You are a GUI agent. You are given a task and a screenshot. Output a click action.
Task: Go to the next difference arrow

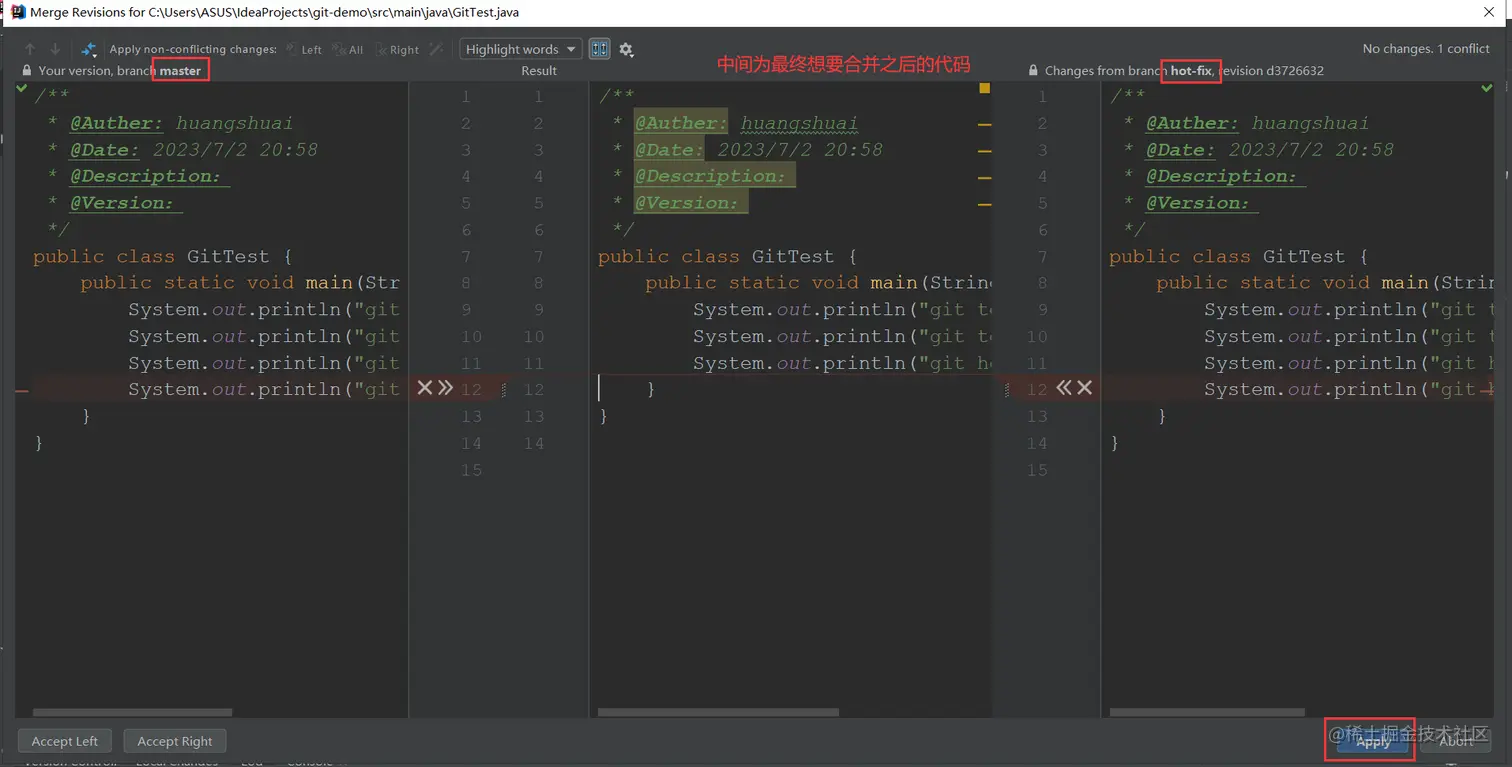click(x=55, y=49)
